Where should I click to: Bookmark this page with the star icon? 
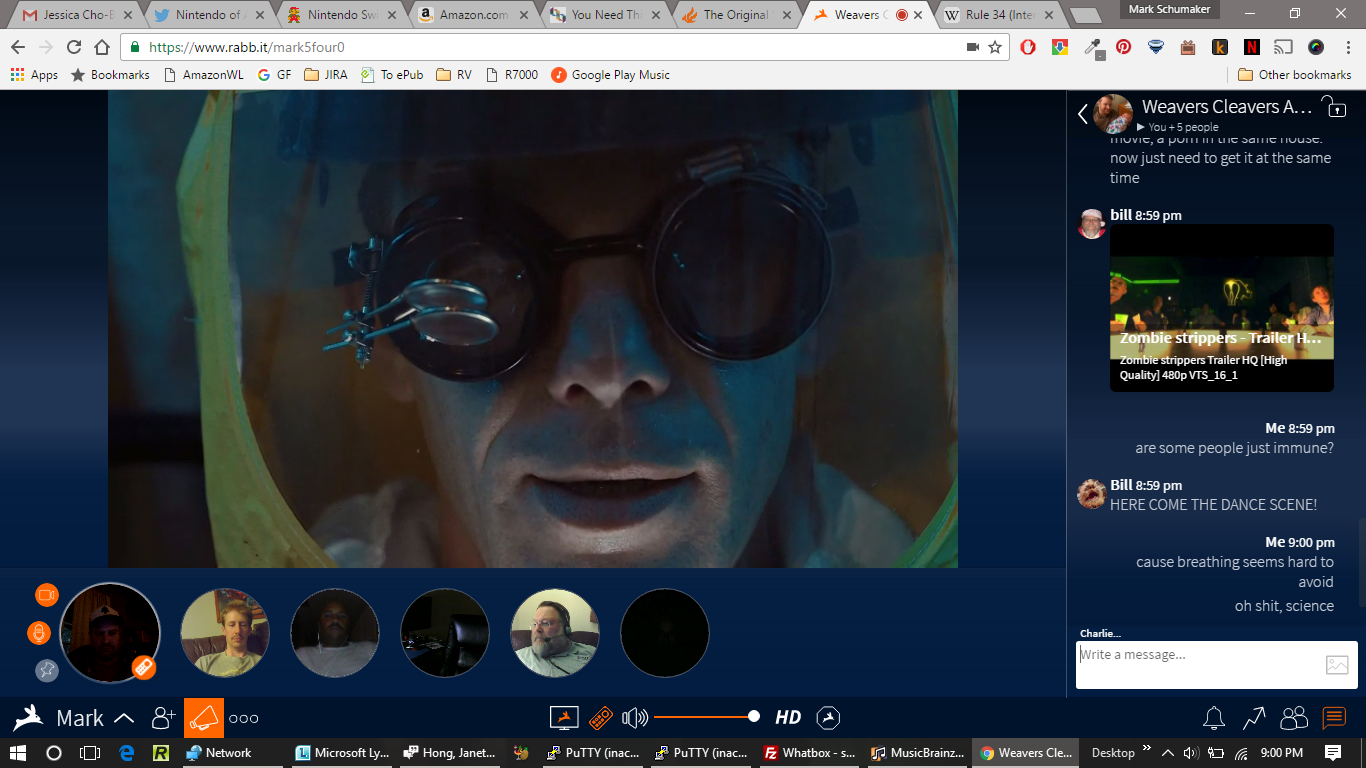(x=995, y=47)
